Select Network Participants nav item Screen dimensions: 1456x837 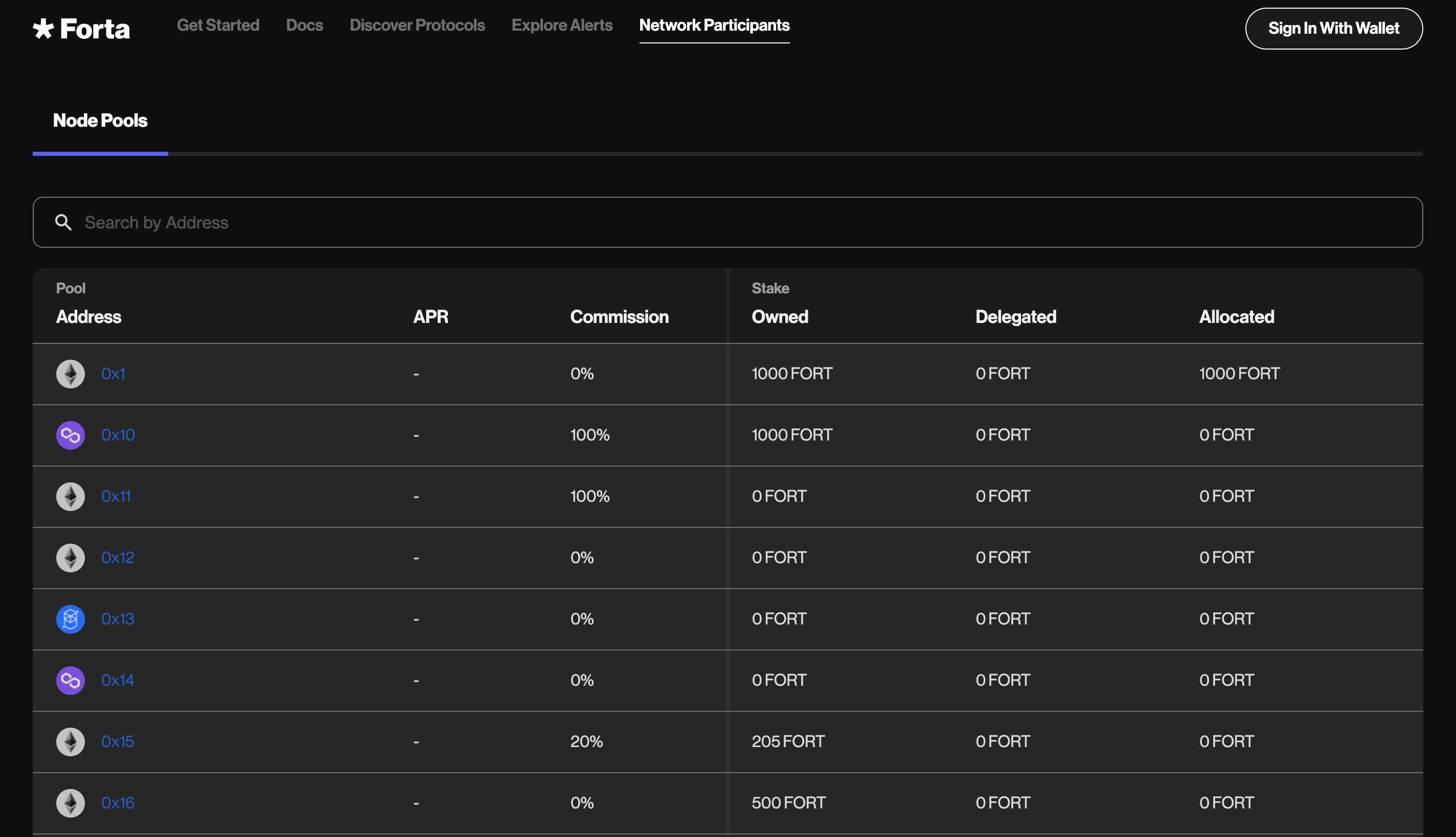[714, 26]
